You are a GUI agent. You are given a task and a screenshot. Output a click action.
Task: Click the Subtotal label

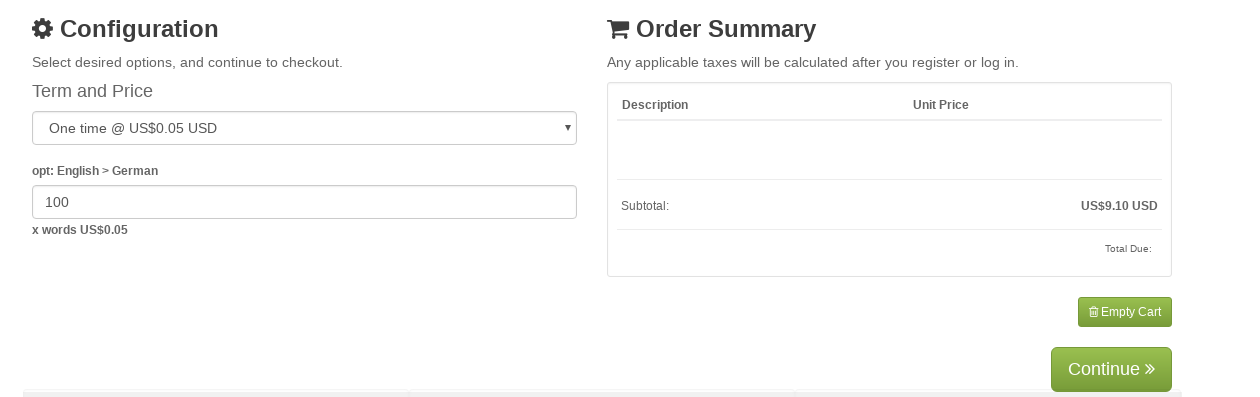click(645, 206)
